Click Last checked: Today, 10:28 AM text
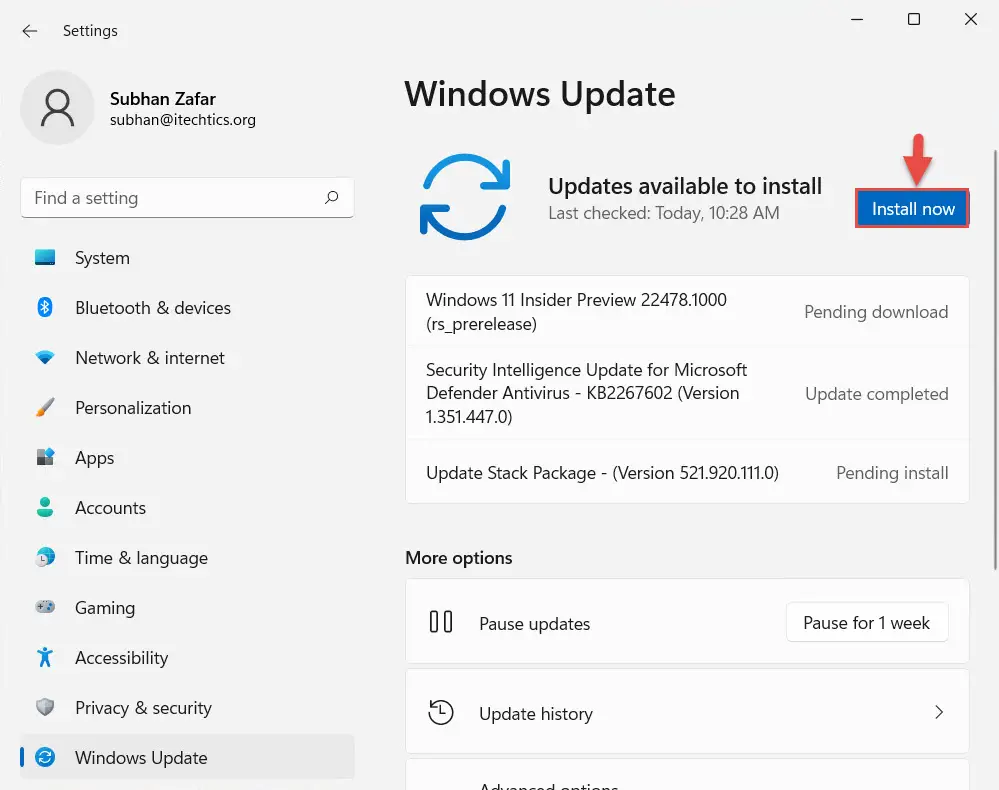This screenshot has width=999, height=790. 664,213
